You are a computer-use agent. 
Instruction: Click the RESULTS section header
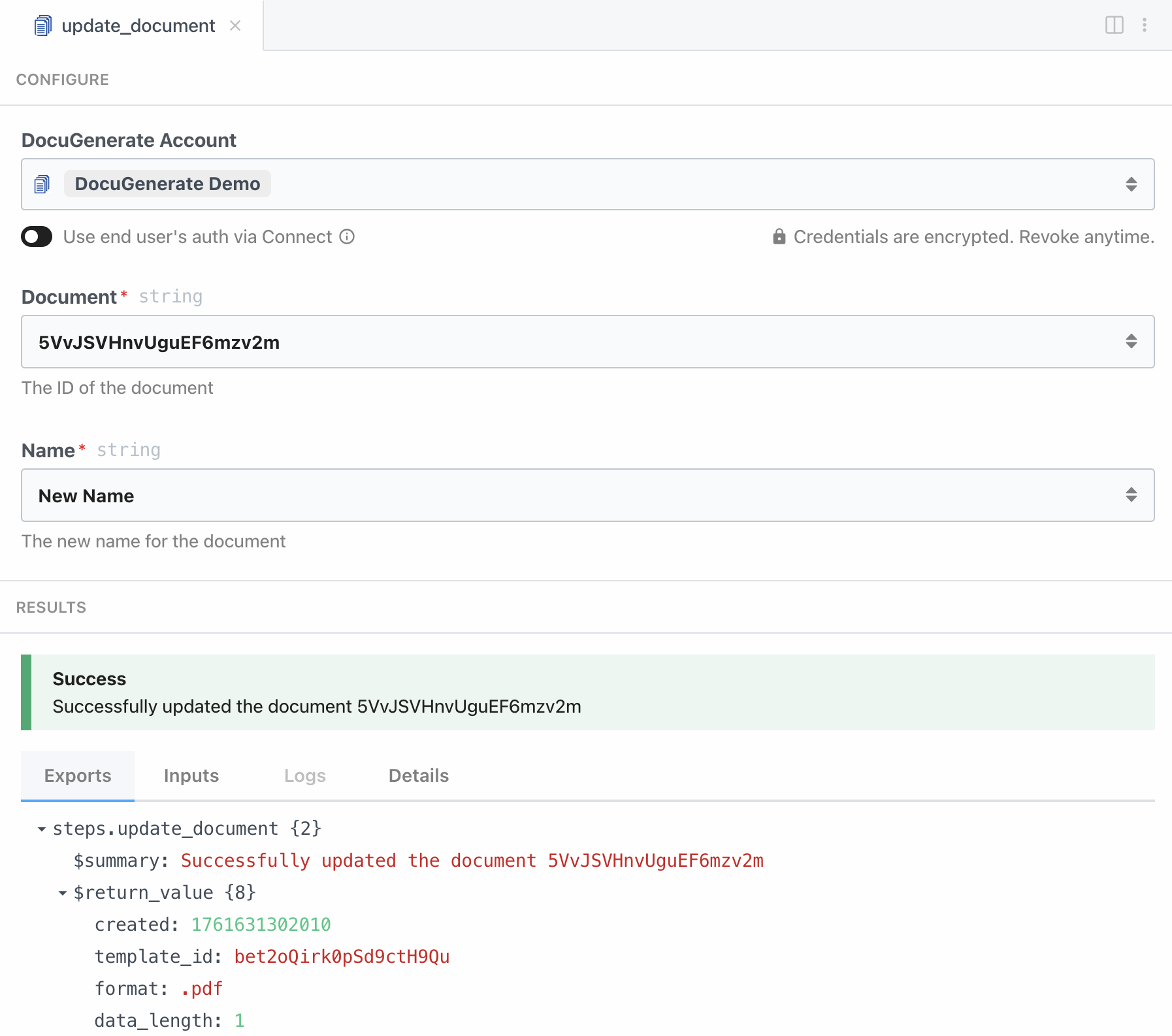click(51, 607)
